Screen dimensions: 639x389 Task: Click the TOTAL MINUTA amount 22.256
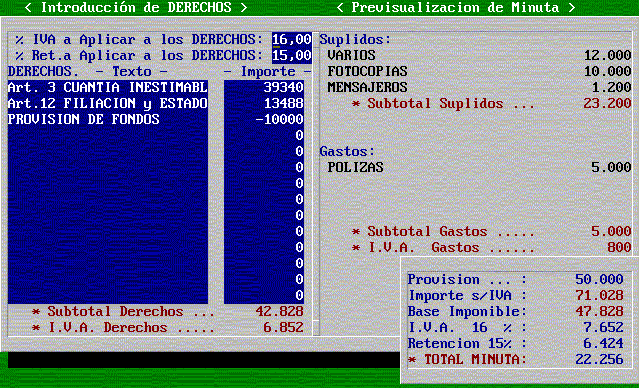(x=599, y=359)
